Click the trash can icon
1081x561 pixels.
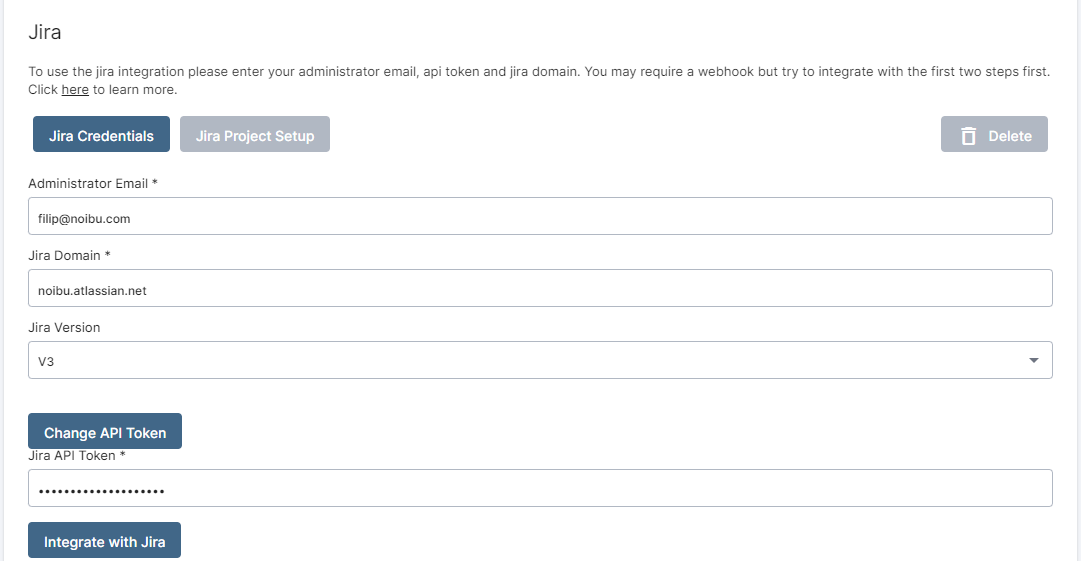tap(968, 136)
